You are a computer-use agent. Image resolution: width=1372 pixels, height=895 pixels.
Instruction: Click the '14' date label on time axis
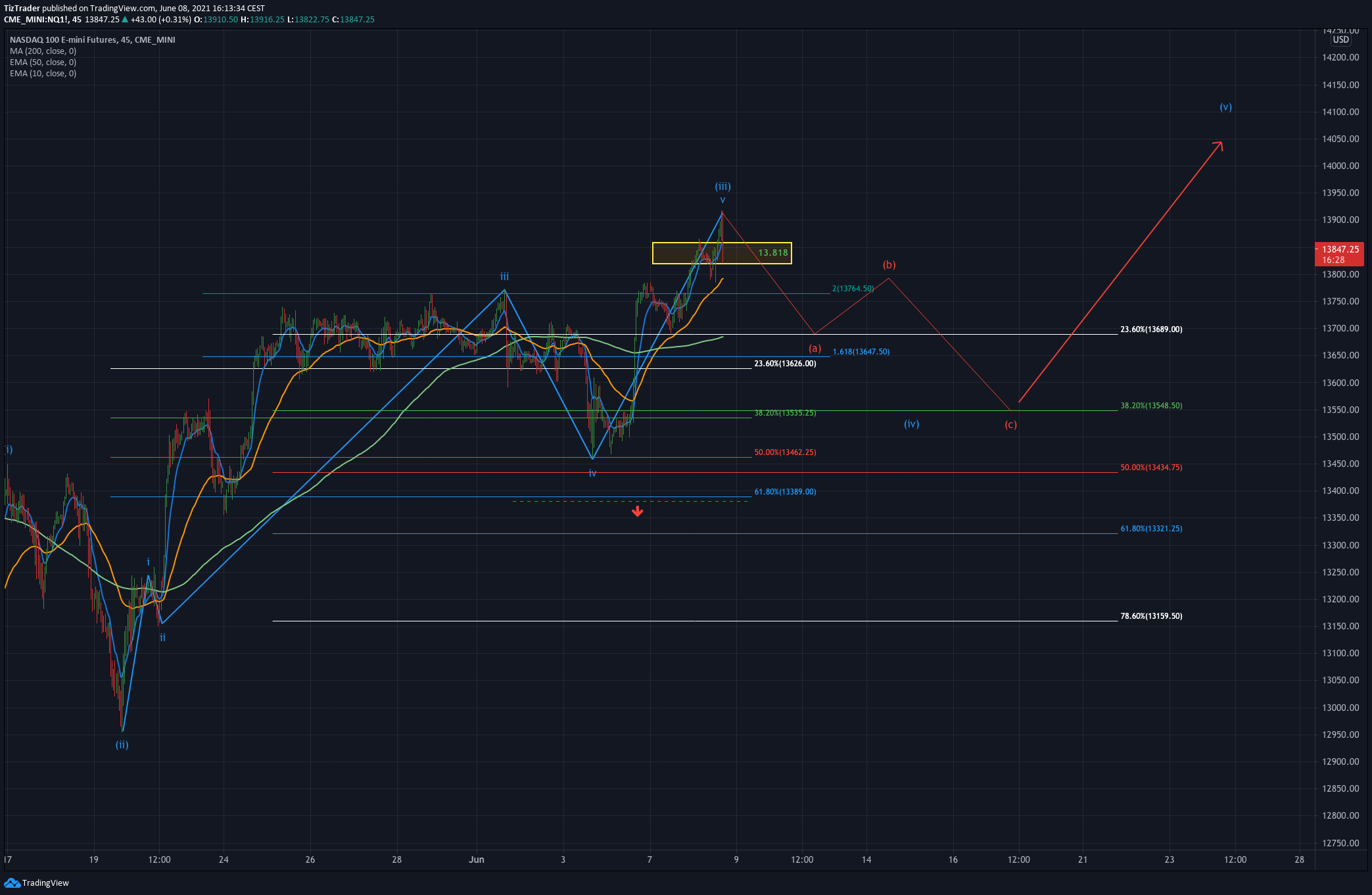tap(866, 859)
